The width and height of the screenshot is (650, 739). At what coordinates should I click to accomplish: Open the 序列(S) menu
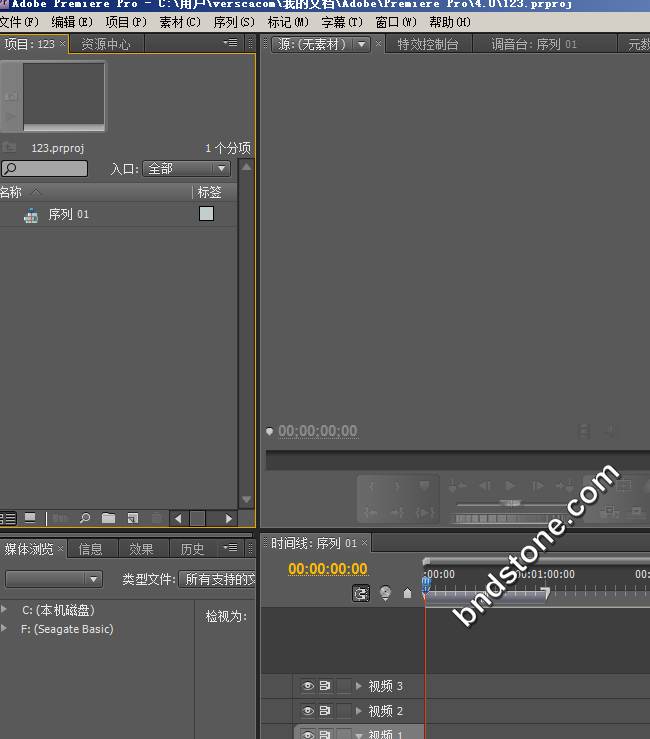[x=234, y=22]
